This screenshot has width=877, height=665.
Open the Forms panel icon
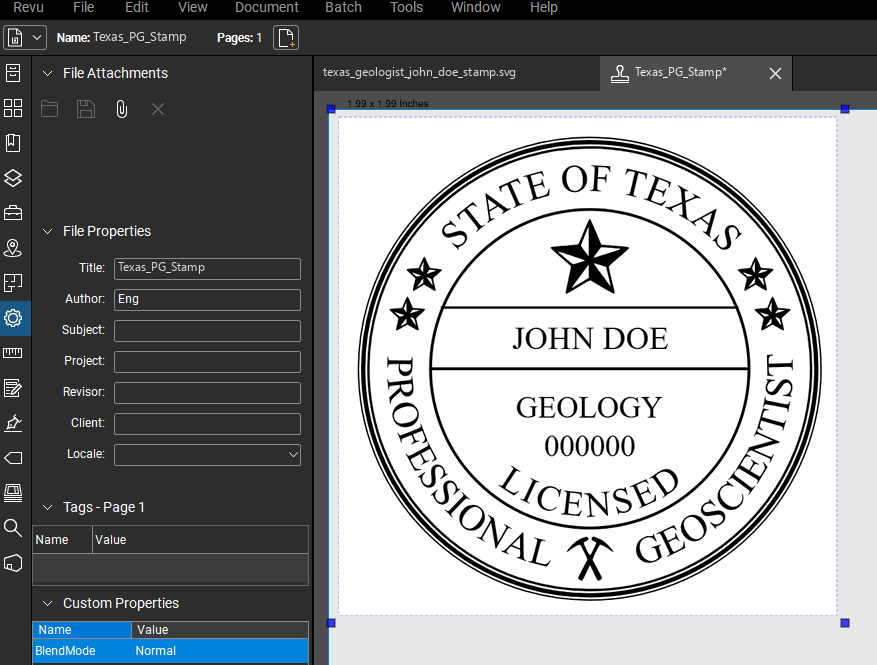pos(13,388)
